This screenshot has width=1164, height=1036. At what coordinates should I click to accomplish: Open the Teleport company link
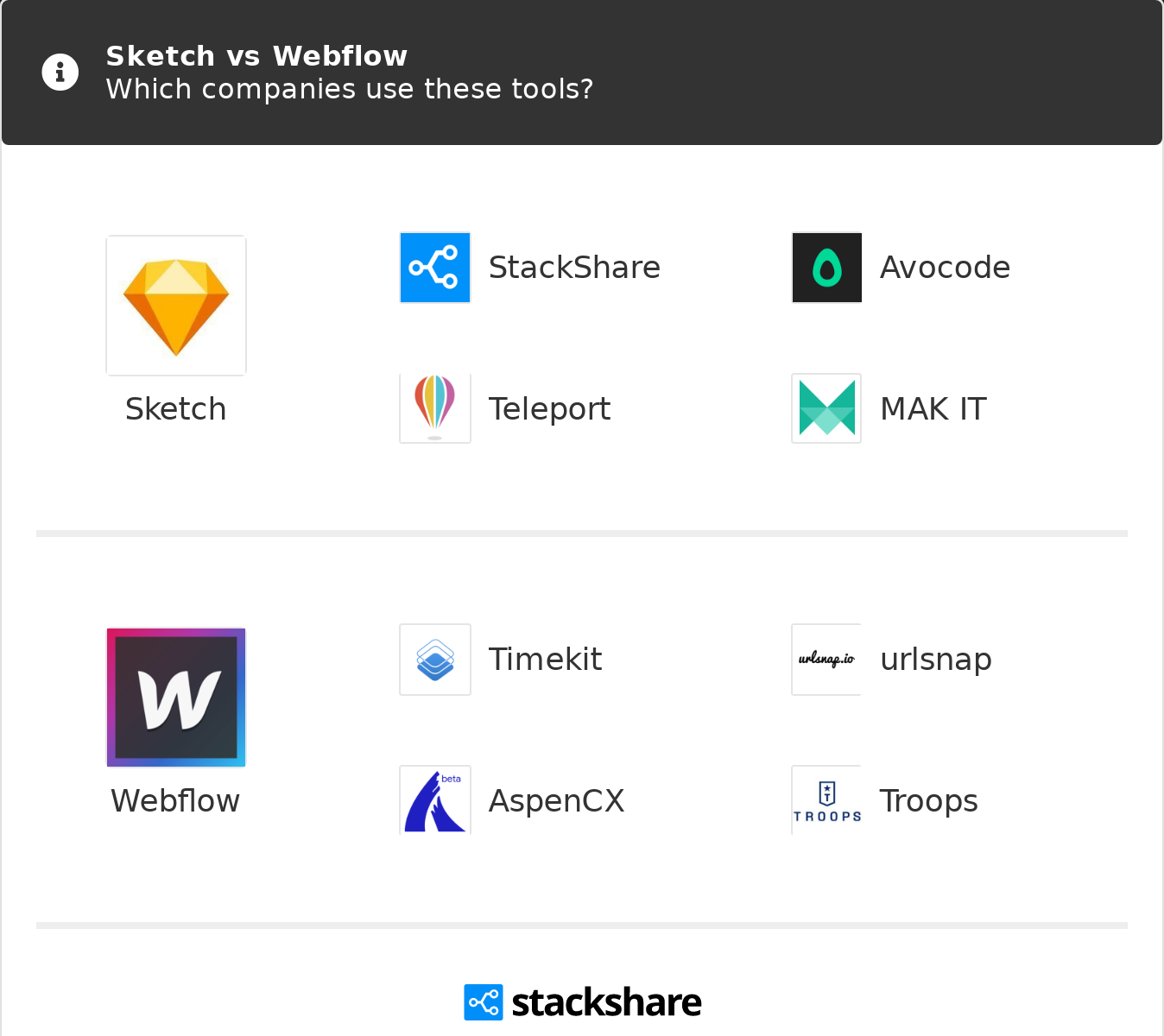point(549,409)
